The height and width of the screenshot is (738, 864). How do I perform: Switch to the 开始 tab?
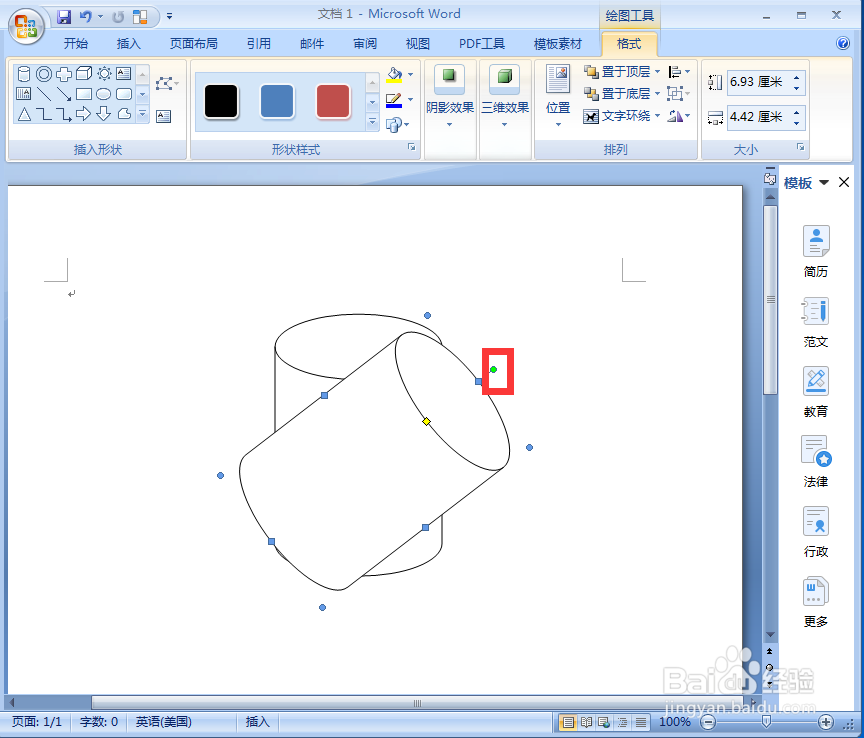click(x=75, y=44)
